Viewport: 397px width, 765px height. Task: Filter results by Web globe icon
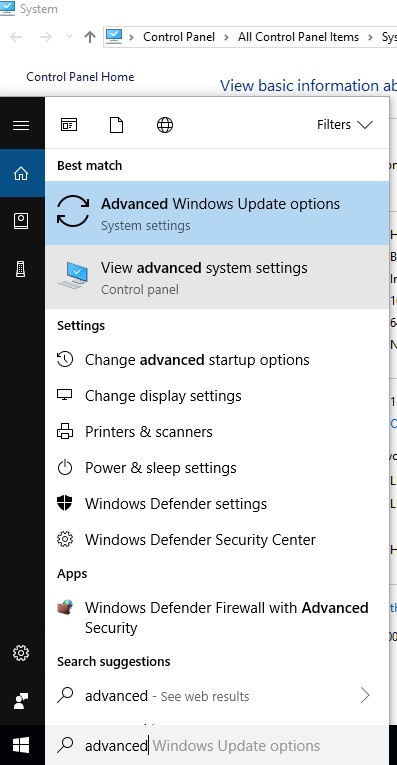[165, 125]
